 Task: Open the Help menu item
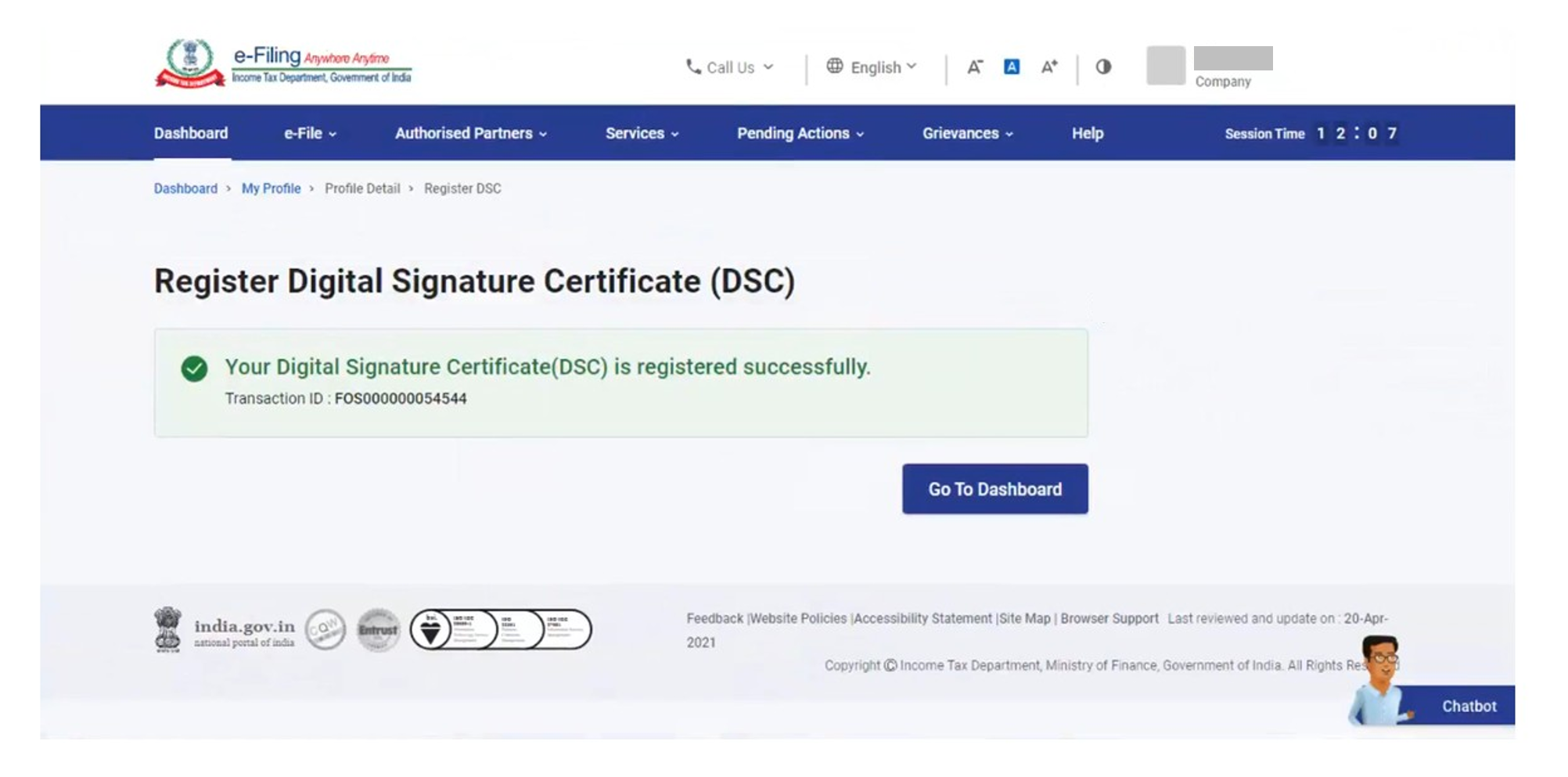coord(1087,133)
